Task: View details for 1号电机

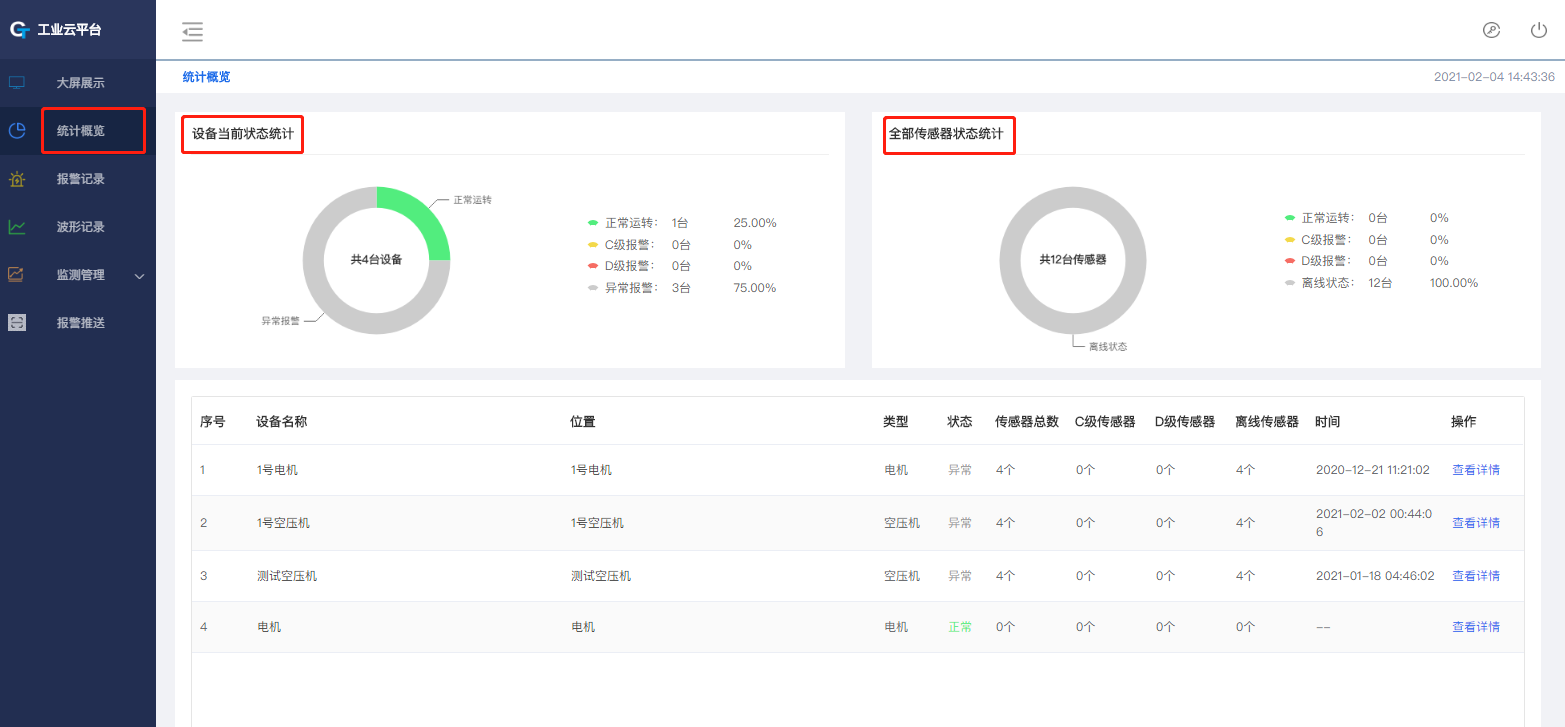Action: click(x=1476, y=470)
